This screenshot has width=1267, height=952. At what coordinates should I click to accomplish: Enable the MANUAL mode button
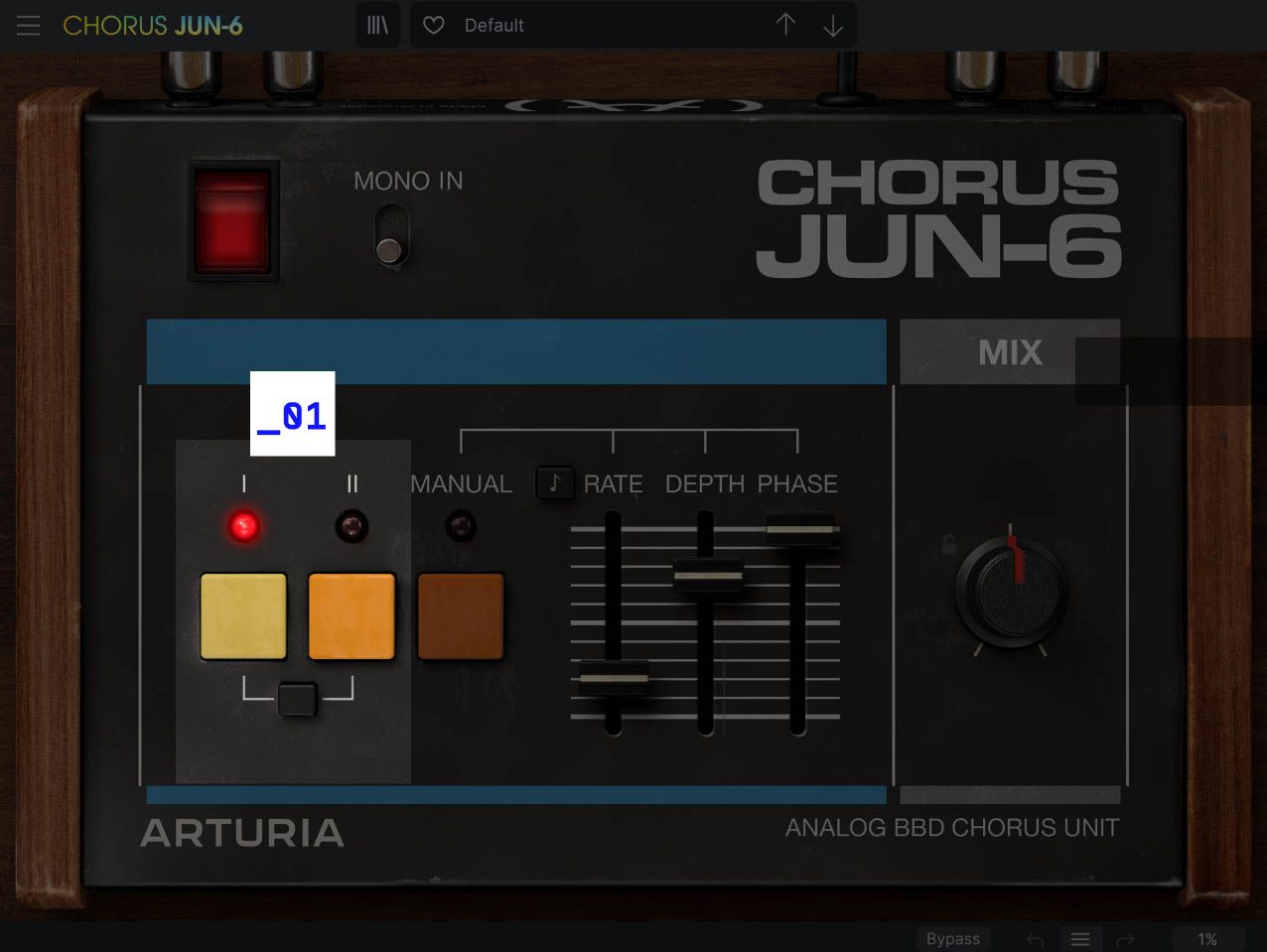point(461,616)
